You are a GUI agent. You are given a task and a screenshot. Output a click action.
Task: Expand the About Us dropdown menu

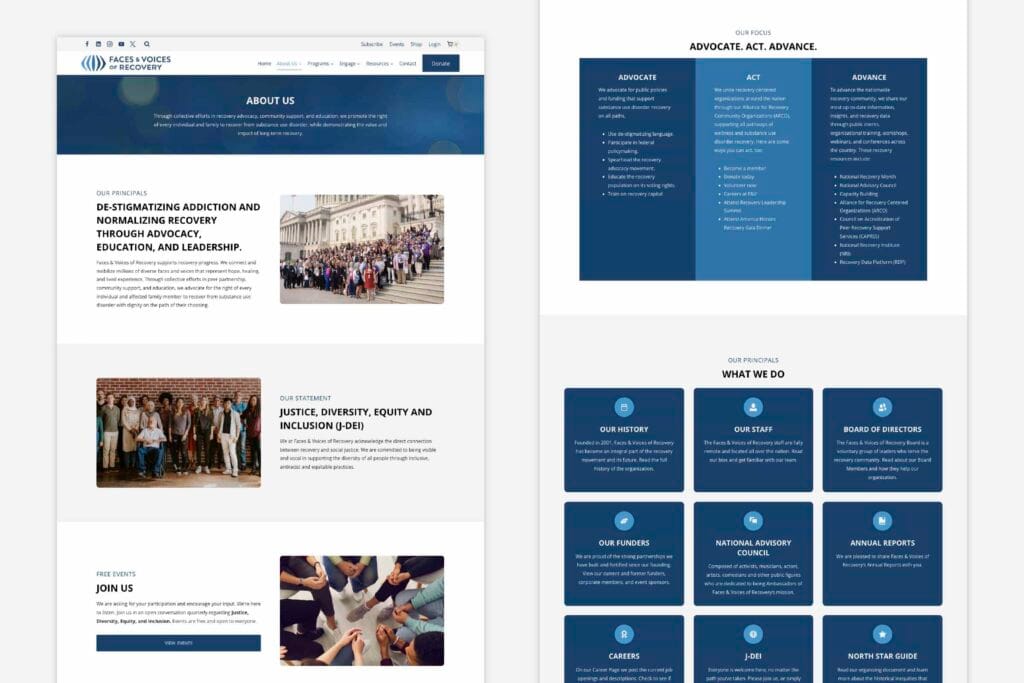pos(289,63)
